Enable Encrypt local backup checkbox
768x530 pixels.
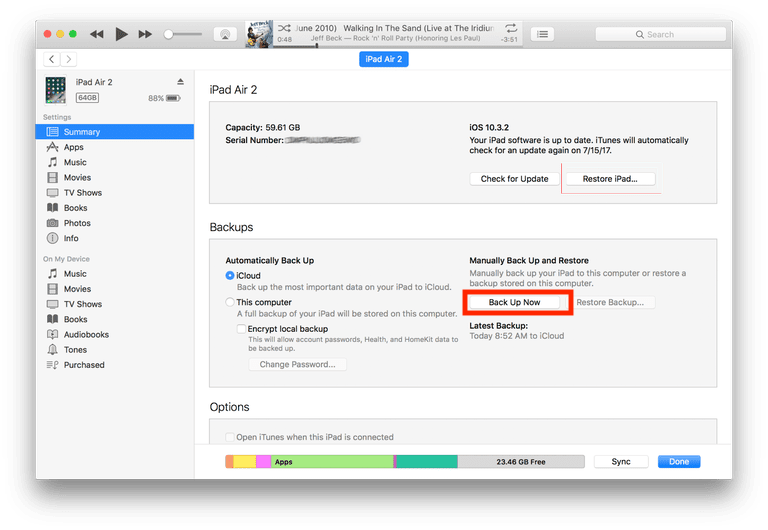coord(241,329)
